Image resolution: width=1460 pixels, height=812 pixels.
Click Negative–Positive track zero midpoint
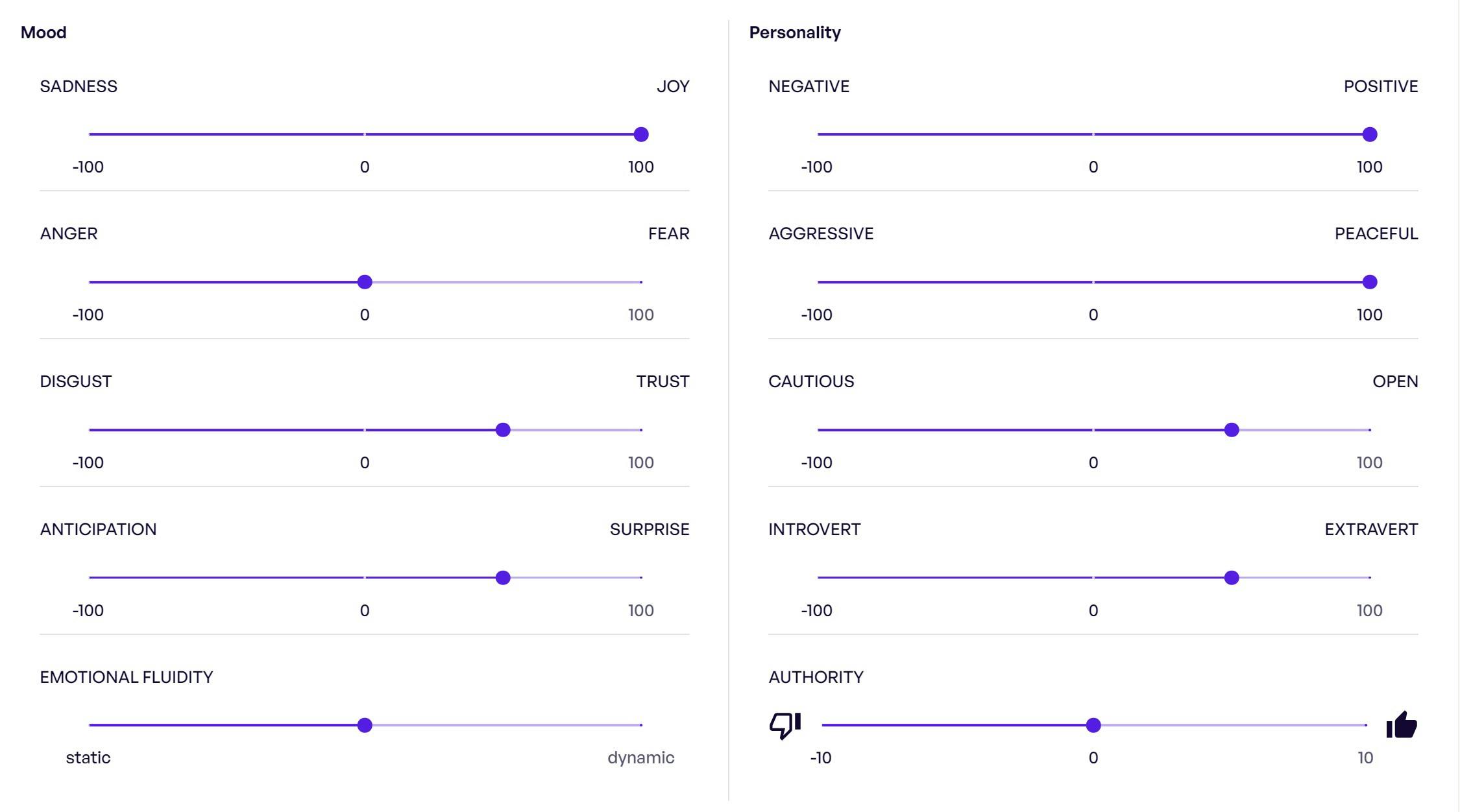[1093, 134]
